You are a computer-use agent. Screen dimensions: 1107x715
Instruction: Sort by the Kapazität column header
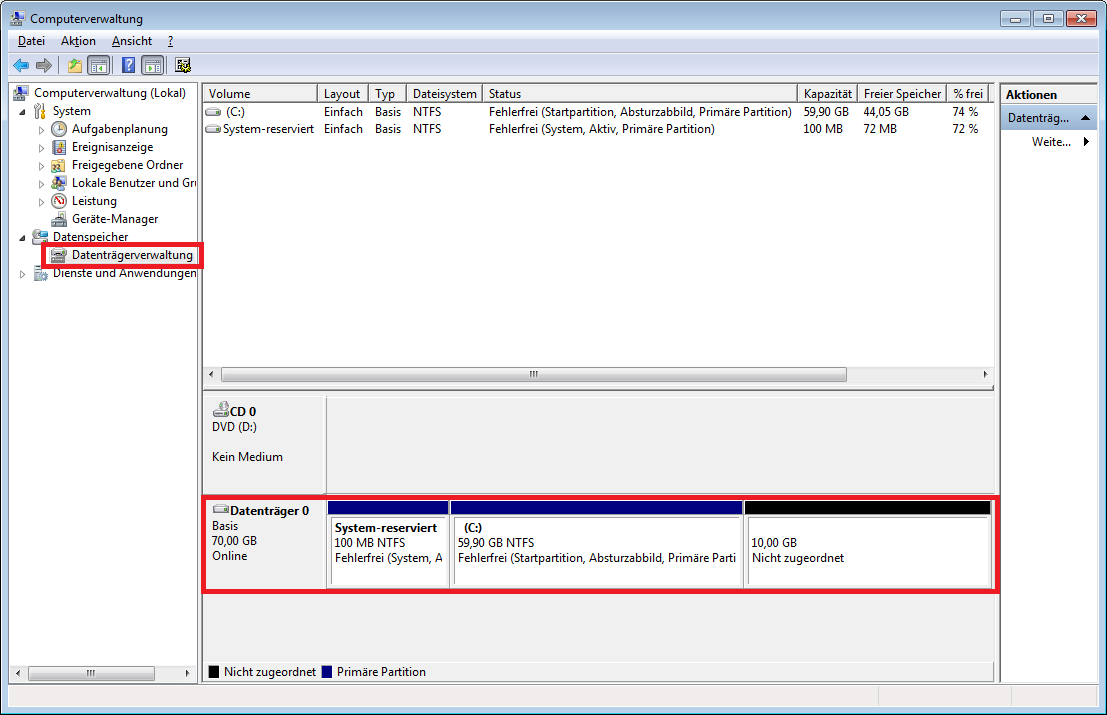tap(827, 94)
